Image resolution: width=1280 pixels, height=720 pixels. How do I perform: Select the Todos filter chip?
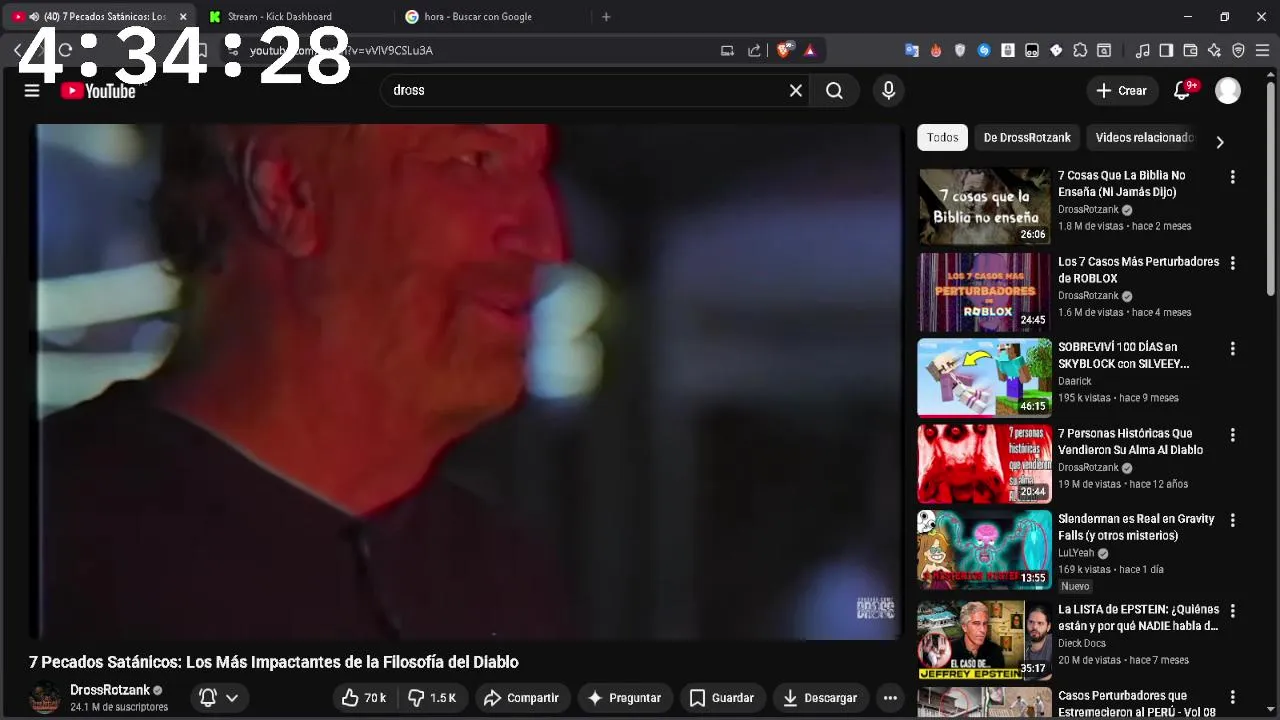click(942, 138)
